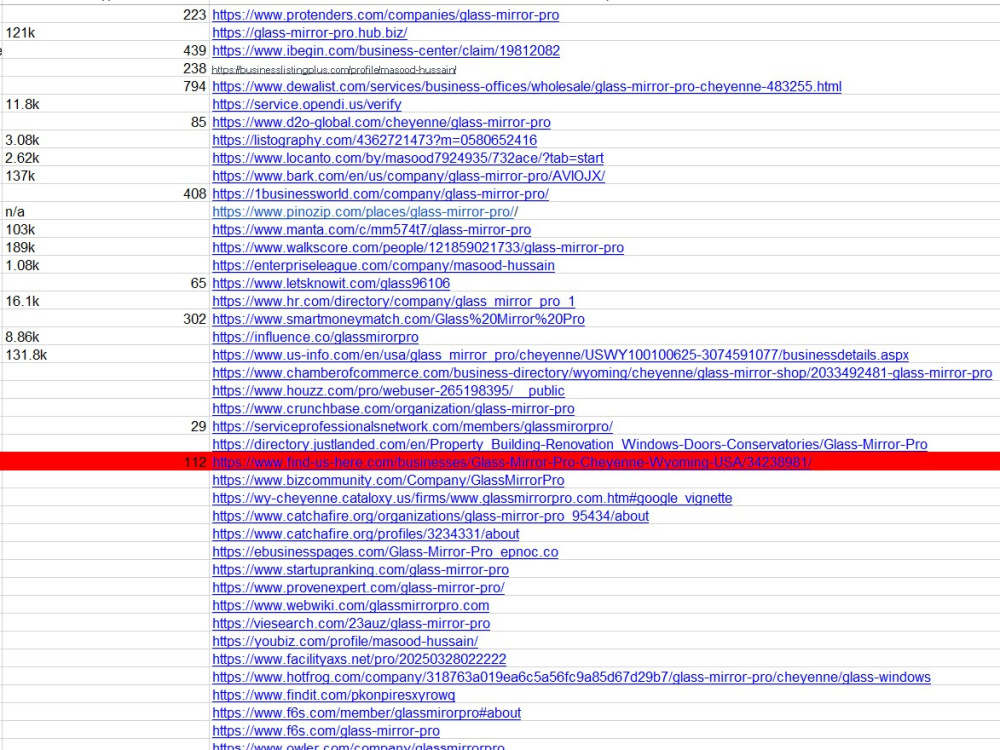Open the dewalist.com glass-mirror-pro-cheyenne link
Viewport: 1000px width, 750px height.
point(527,86)
